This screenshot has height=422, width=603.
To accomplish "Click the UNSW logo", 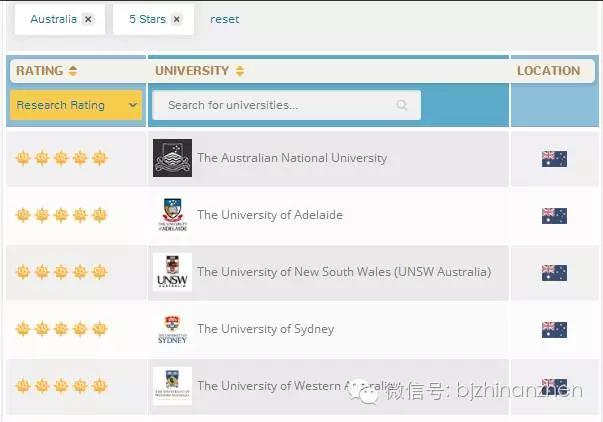I will (x=172, y=272).
